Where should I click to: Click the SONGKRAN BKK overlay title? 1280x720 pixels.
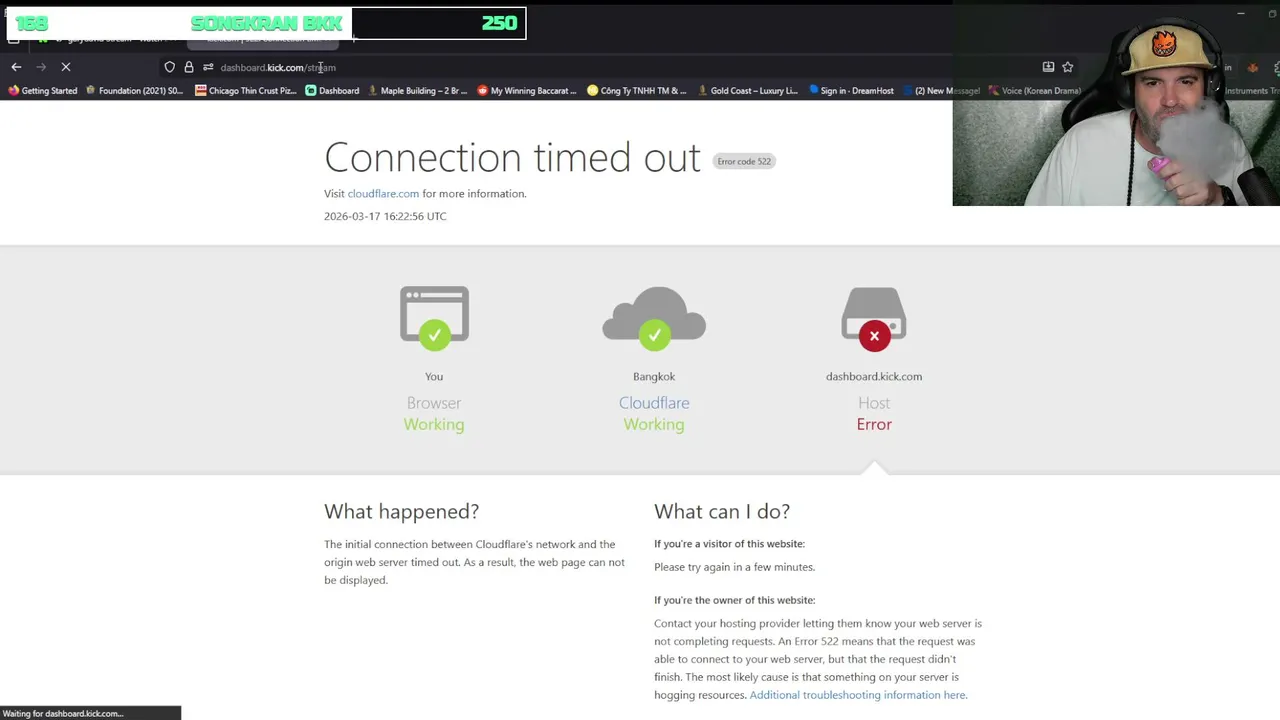pos(266,23)
